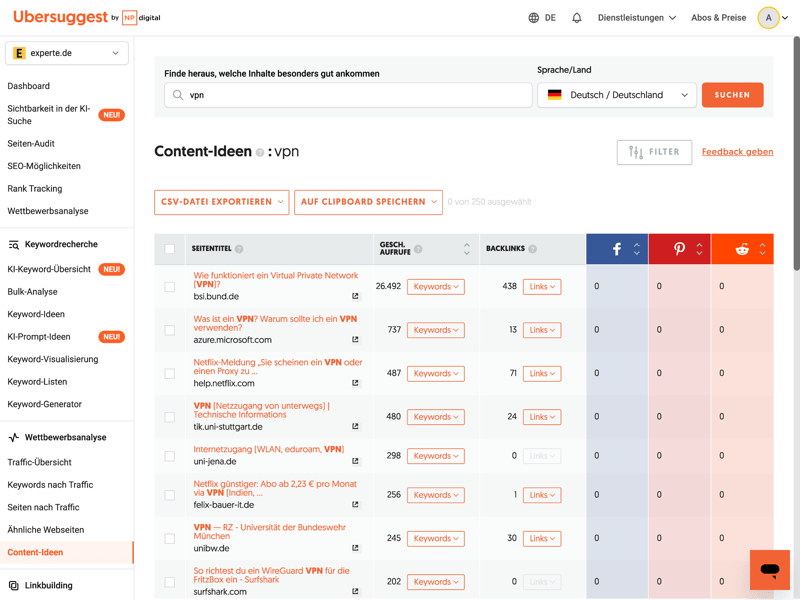The height and width of the screenshot is (600, 800).
Task: Open the chat support bubble
Action: [x=769, y=570]
